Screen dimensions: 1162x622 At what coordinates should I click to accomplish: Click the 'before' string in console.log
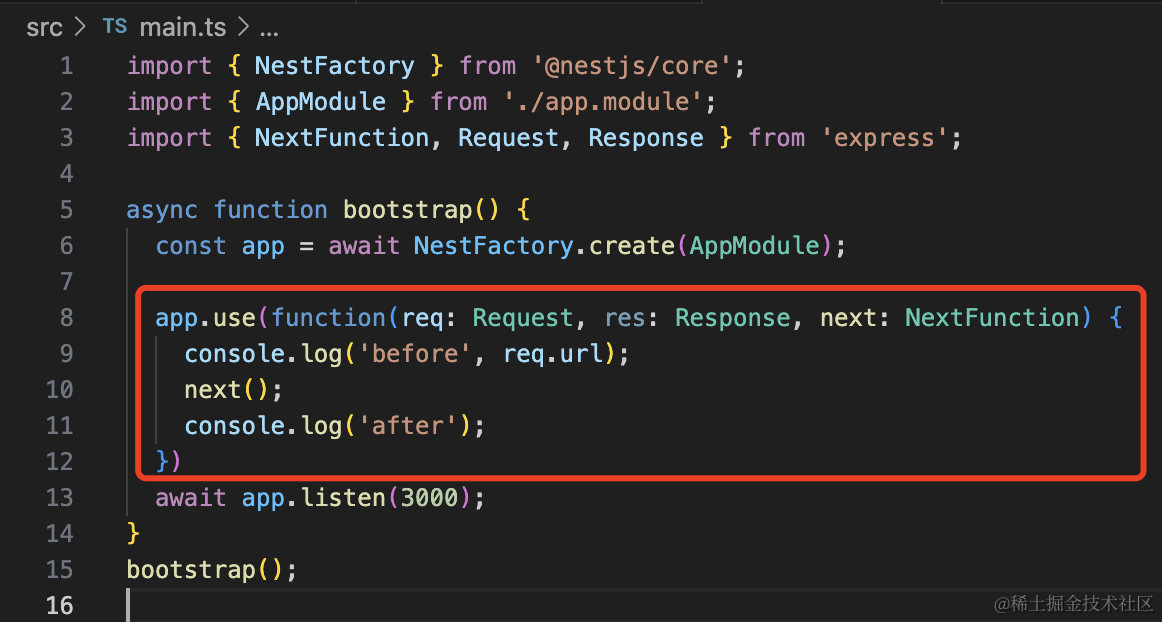tap(421, 354)
